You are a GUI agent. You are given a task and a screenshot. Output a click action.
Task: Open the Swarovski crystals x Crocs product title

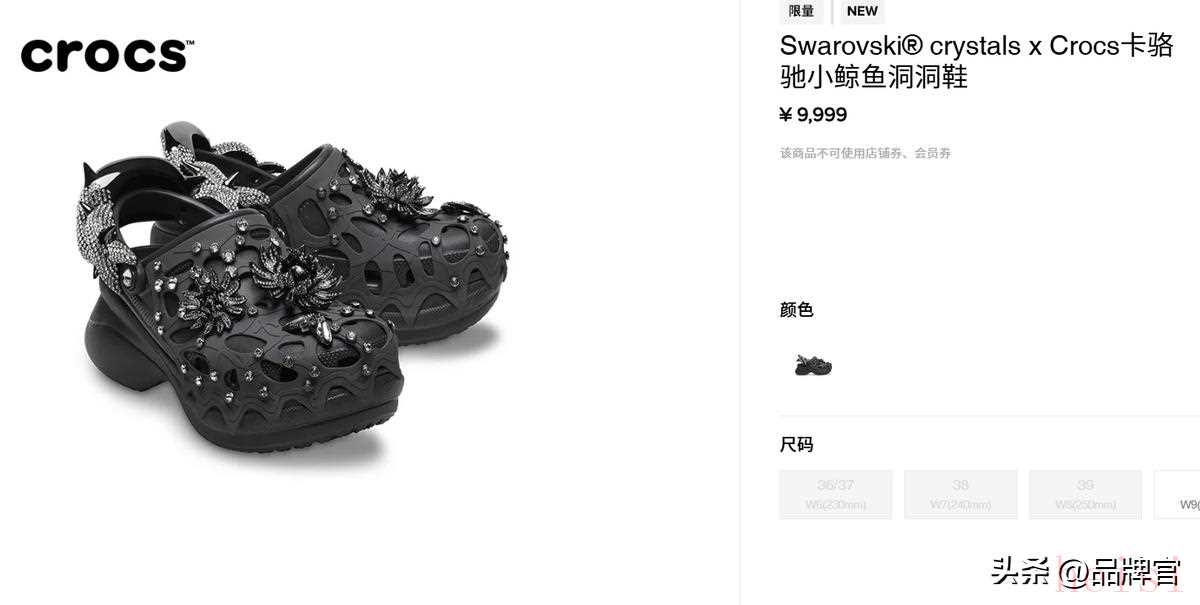[976, 61]
